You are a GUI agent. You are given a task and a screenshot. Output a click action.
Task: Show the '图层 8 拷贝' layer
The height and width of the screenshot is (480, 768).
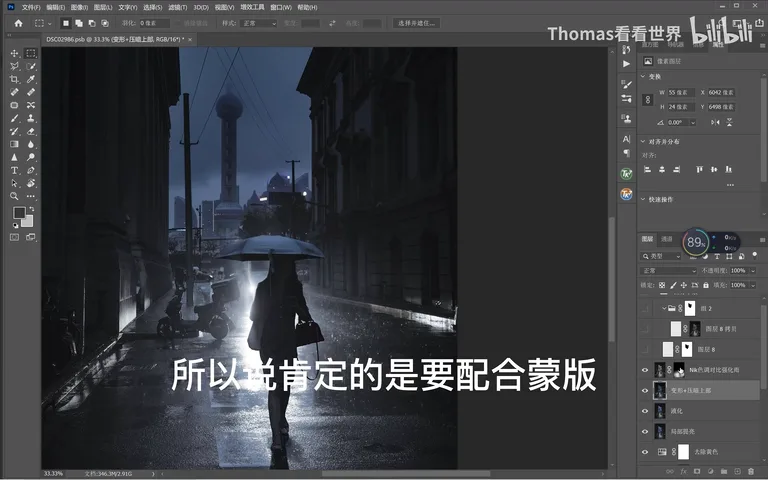click(645, 329)
